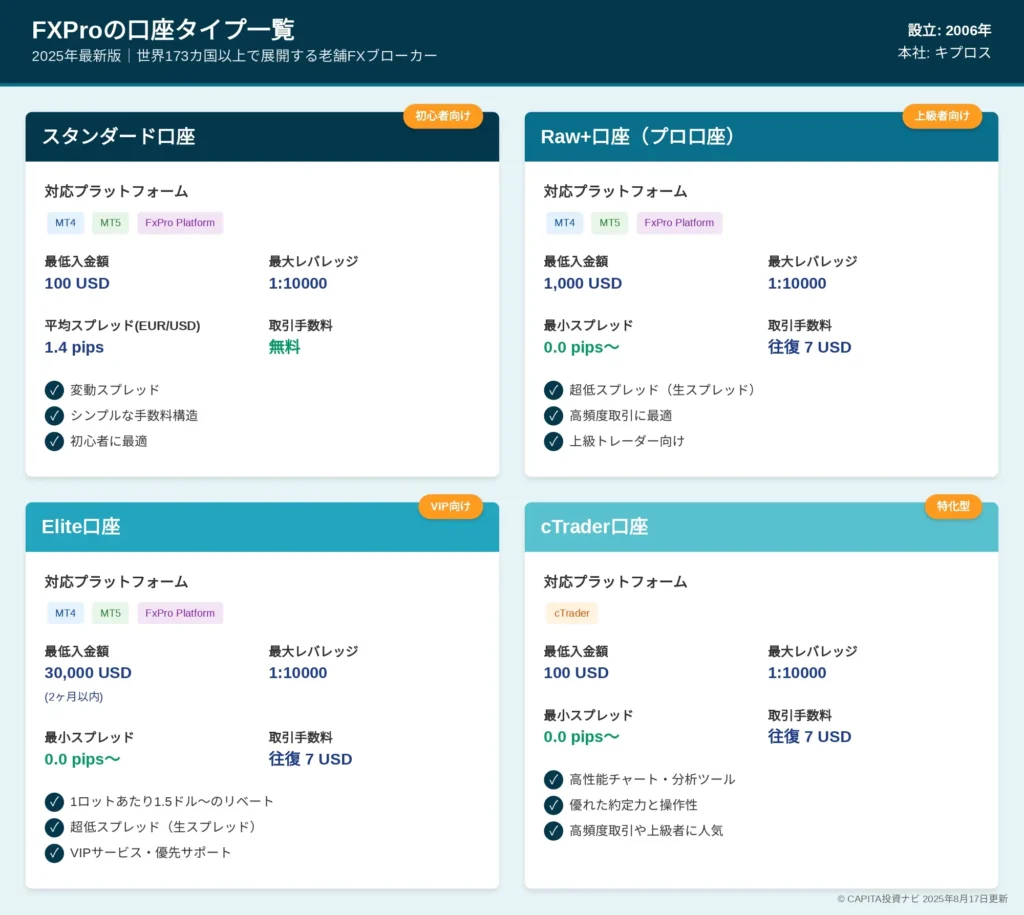Select the MT5 tag in スタンダード口座 card

click(110, 223)
